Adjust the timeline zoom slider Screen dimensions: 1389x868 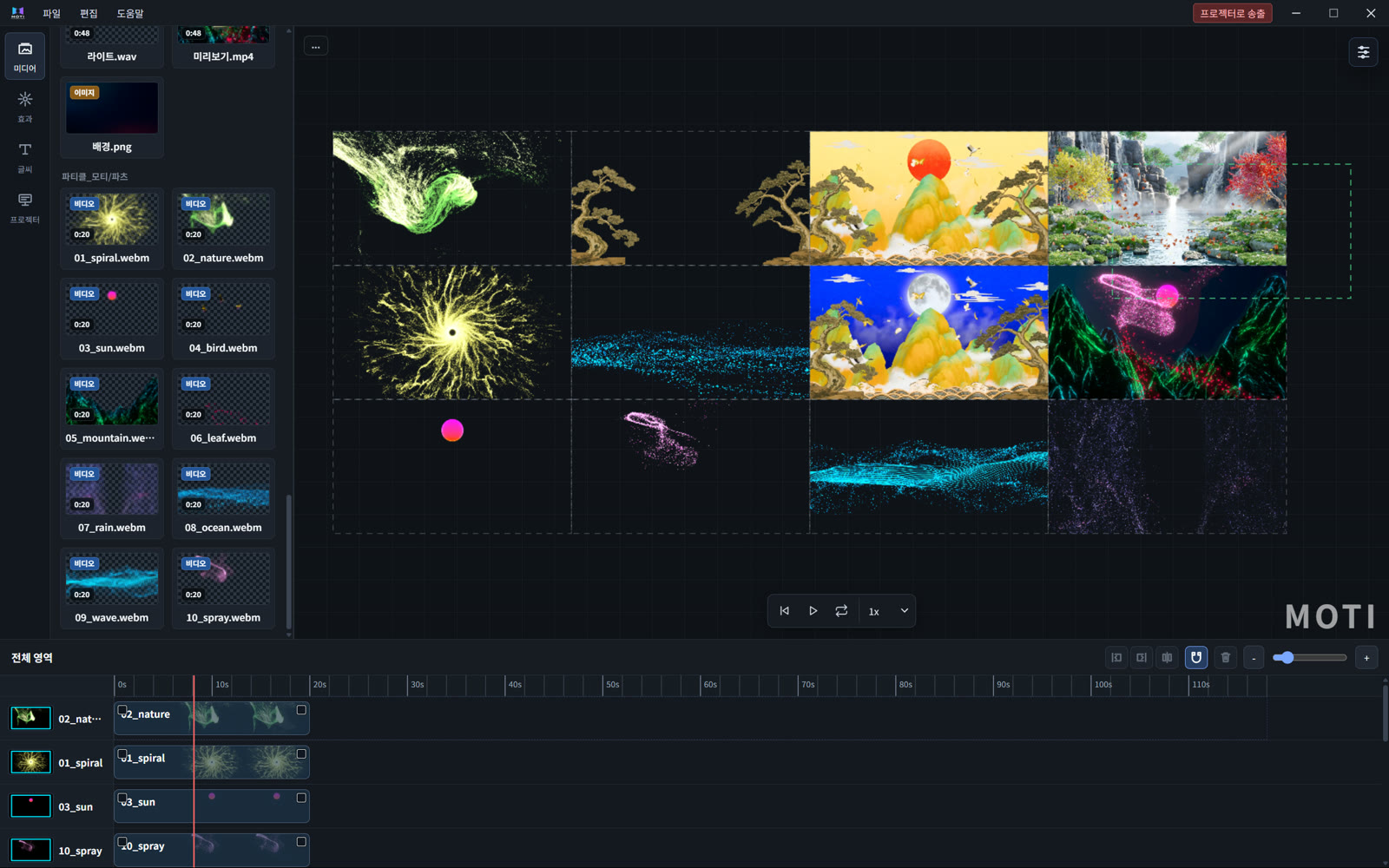coord(1309,658)
